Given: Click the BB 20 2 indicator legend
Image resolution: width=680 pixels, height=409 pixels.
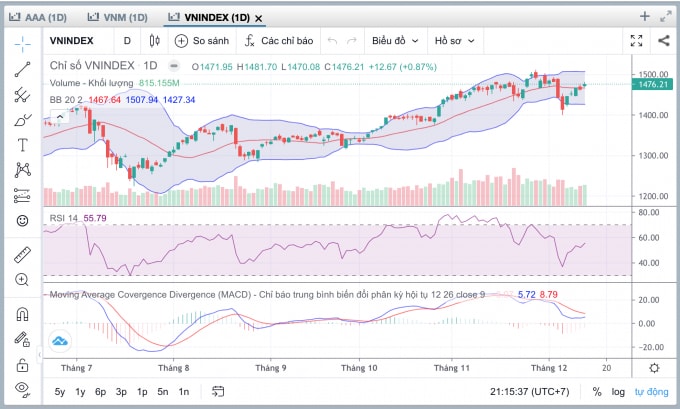Looking at the screenshot, I should pos(66,100).
